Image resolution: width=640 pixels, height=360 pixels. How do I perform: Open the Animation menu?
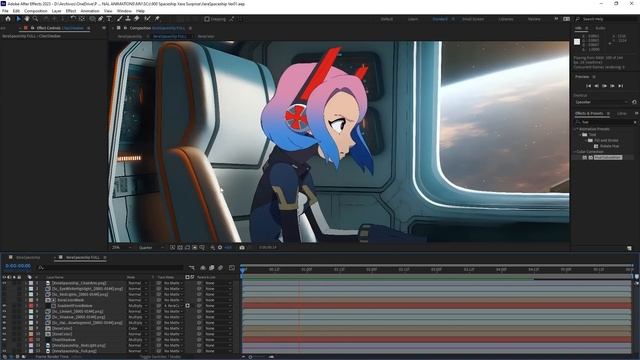[90, 11]
